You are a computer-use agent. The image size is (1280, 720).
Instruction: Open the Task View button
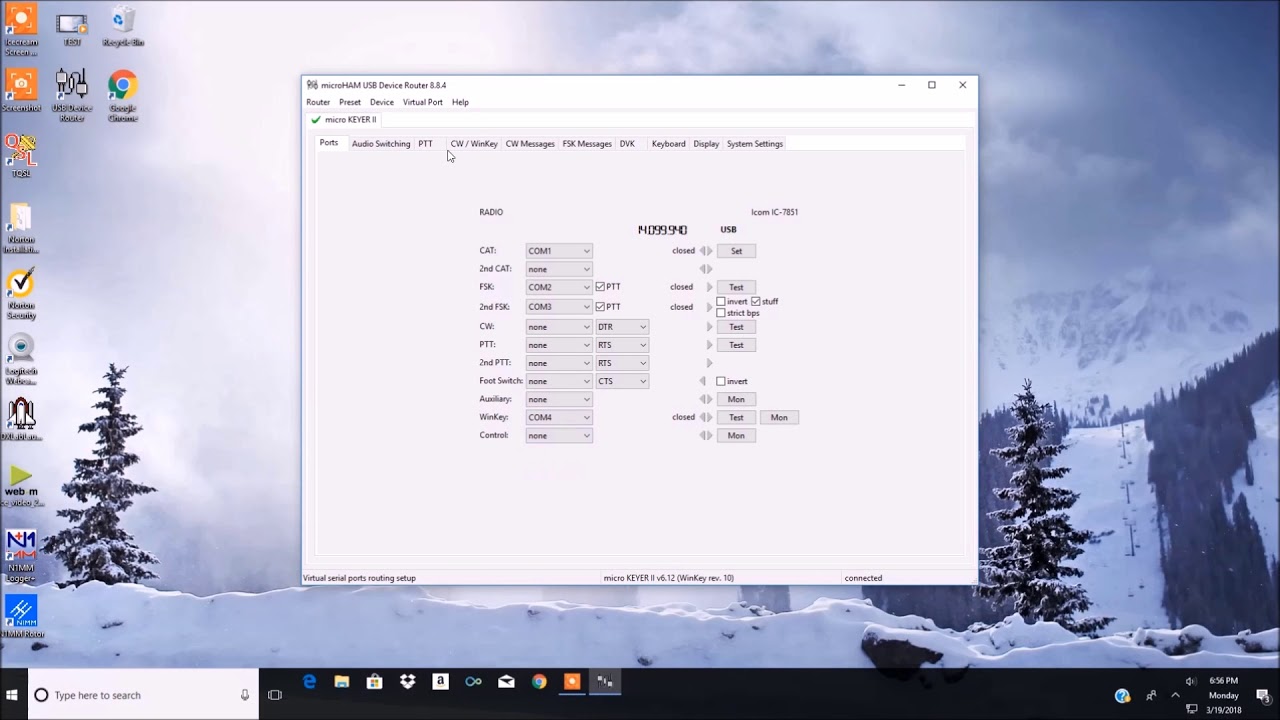tap(275, 695)
